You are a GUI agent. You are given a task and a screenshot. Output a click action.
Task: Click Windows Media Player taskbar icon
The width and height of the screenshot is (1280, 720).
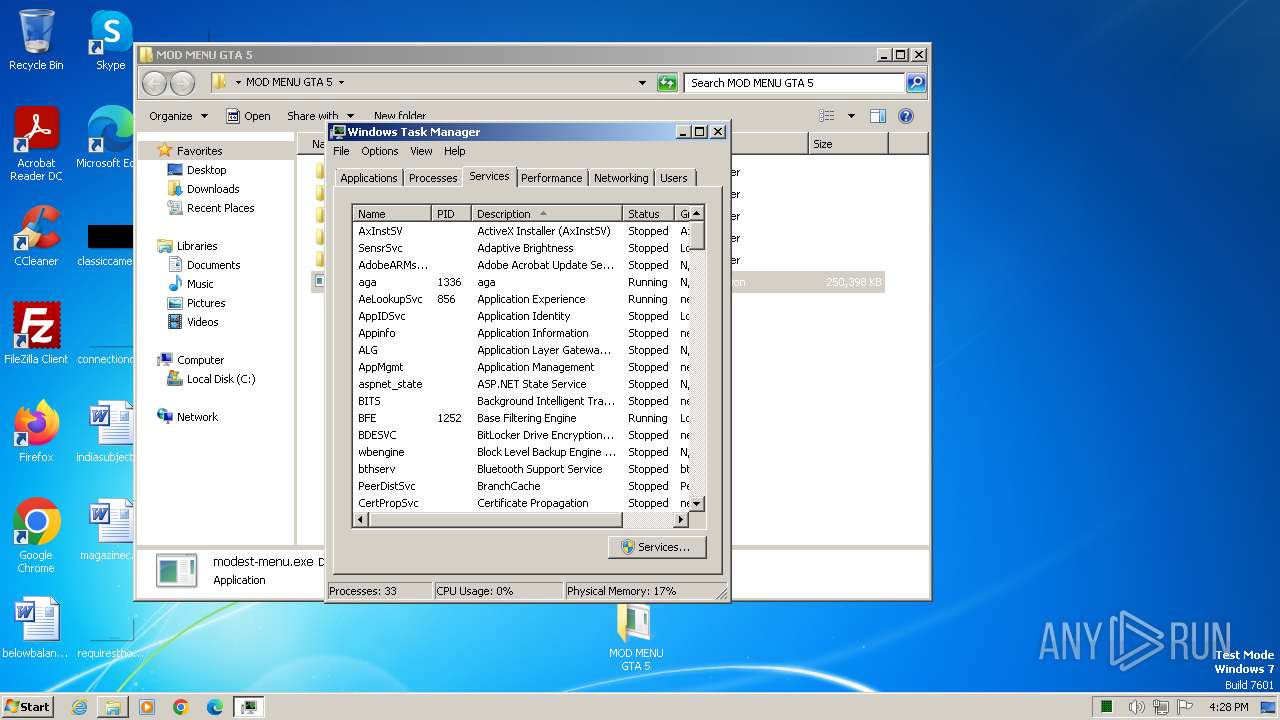click(147, 707)
